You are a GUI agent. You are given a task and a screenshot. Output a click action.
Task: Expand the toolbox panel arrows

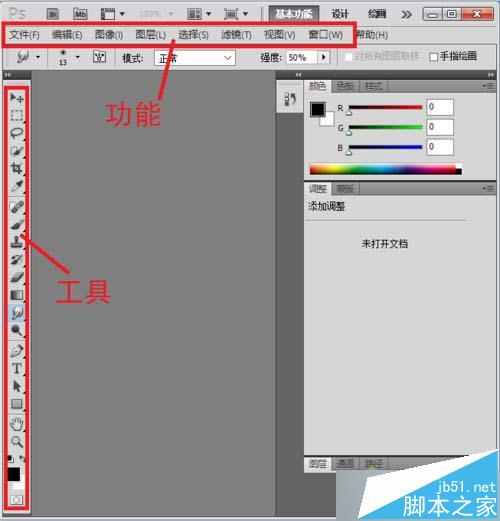(x=8, y=75)
